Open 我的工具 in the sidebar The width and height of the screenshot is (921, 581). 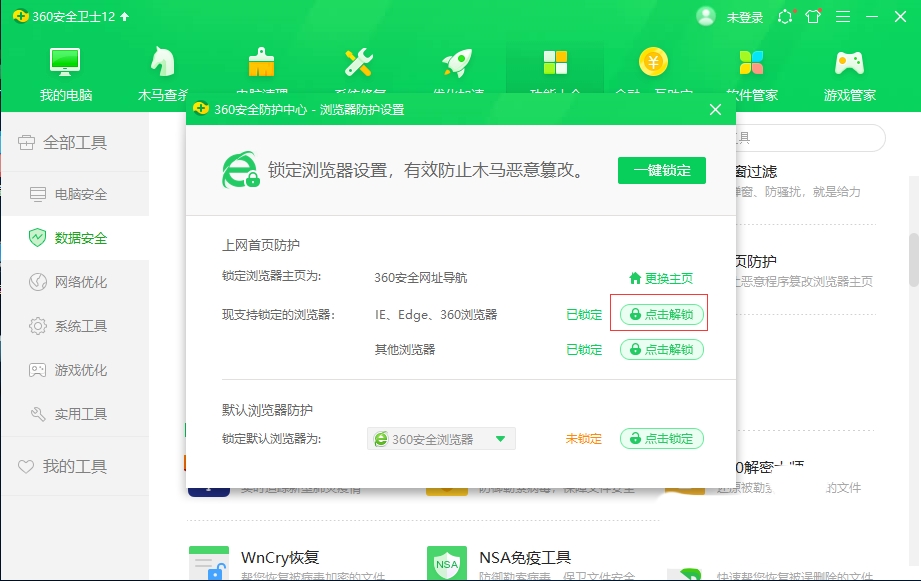[75, 466]
